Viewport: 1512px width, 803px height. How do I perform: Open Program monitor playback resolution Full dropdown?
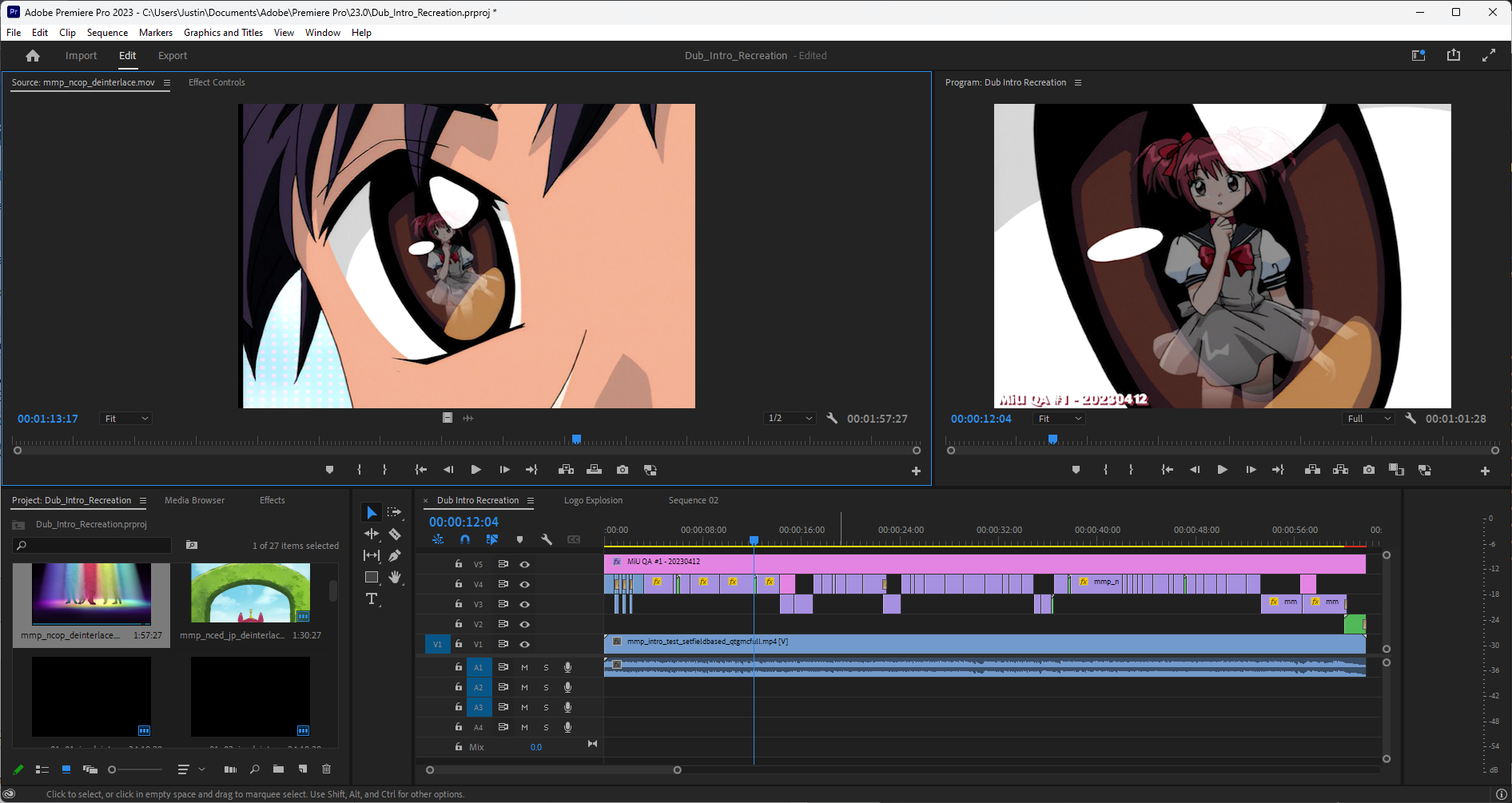(x=1369, y=419)
